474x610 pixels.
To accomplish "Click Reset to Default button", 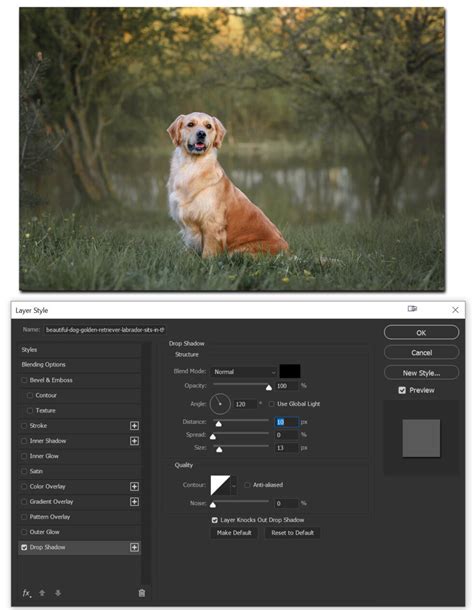I will pos(292,533).
